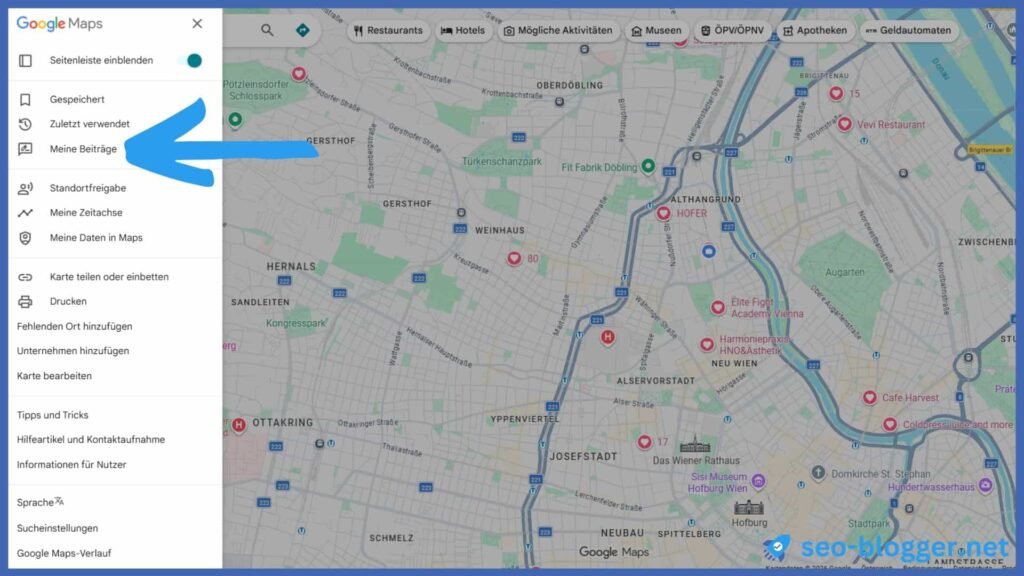Click the directions route icon
Viewport: 1024px width, 576px height.
[x=302, y=30]
